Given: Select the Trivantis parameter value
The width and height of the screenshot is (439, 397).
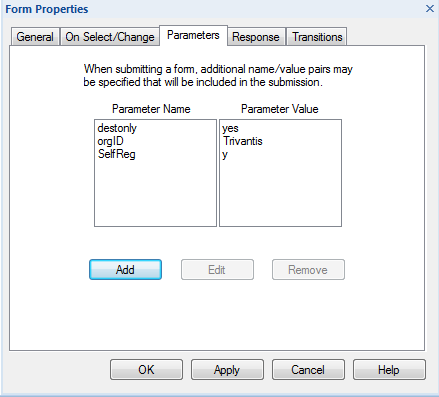Looking at the screenshot, I should click(x=243, y=141).
